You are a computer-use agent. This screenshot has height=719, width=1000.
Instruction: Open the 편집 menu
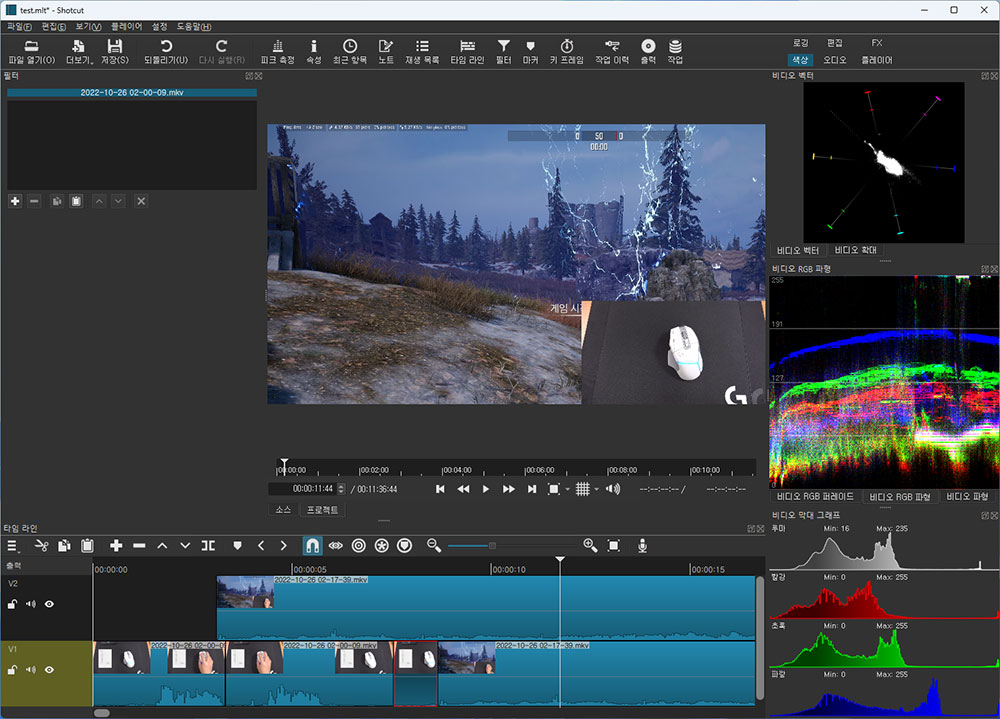pyautogui.click(x=54, y=27)
